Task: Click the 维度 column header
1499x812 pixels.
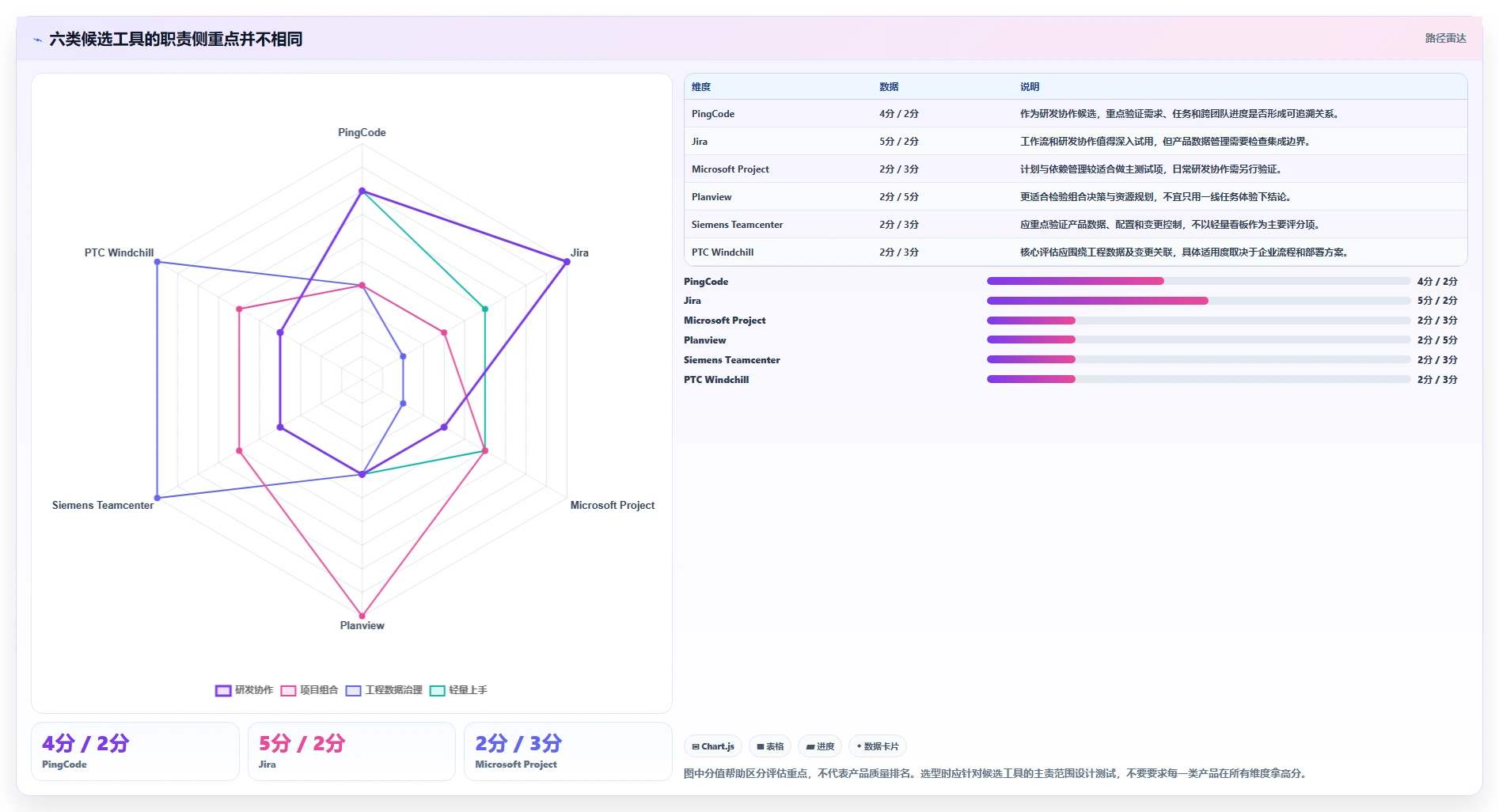Action: pos(701,87)
